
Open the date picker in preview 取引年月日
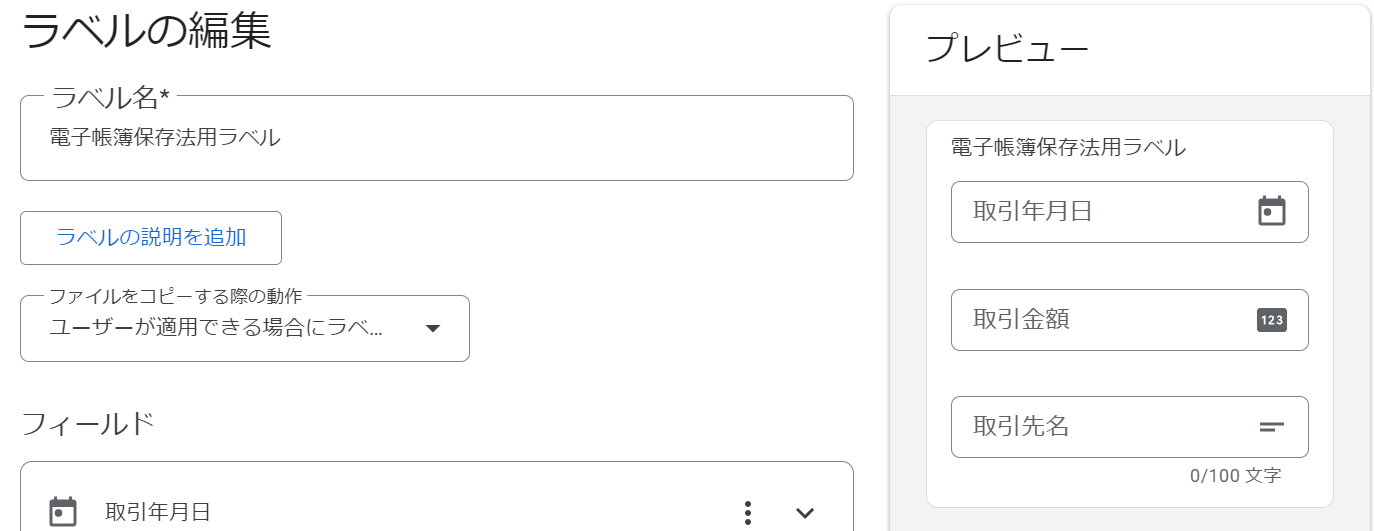(x=1271, y=211)
